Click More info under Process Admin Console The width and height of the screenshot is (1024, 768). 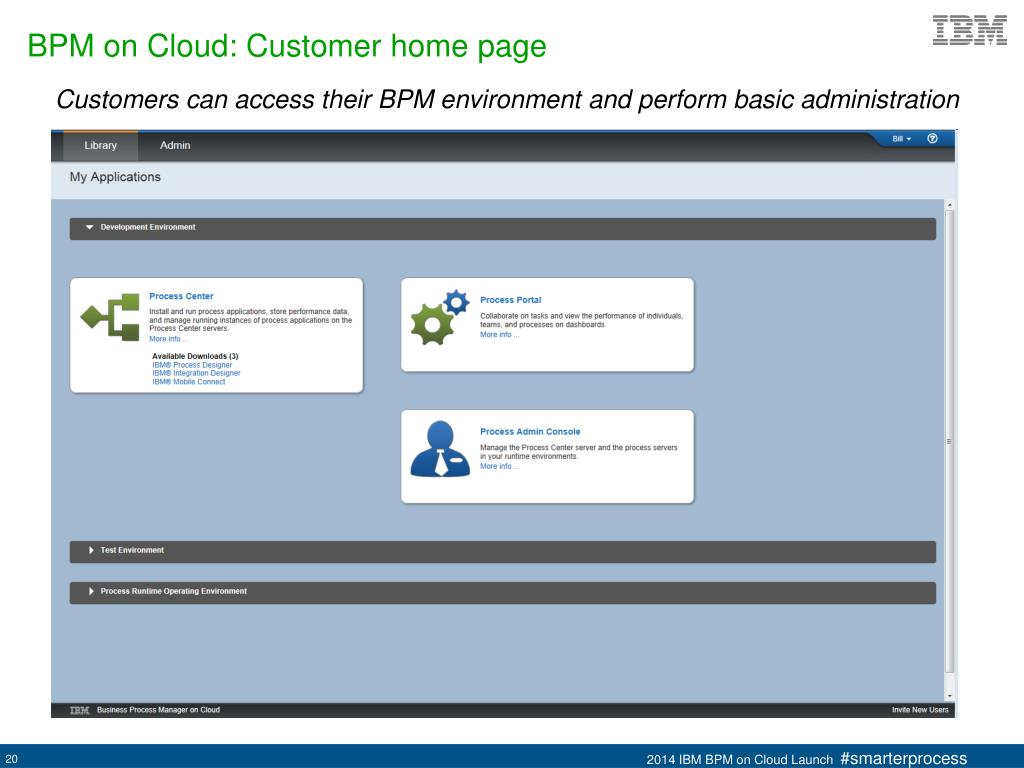(x=499, y=466)
